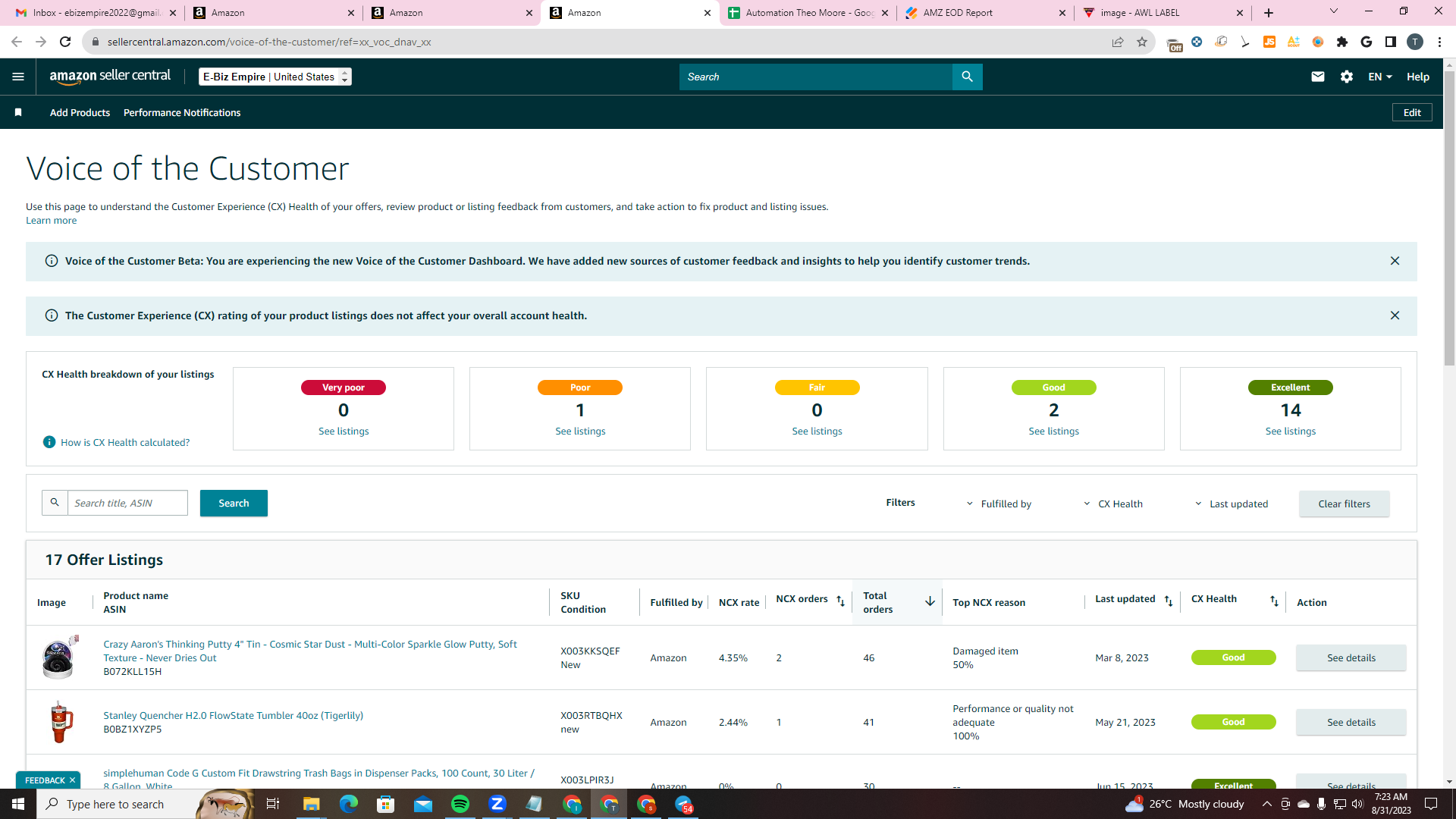
Task: Open the Chrome extensions puzzle icon
Action: click(1342, 42)
